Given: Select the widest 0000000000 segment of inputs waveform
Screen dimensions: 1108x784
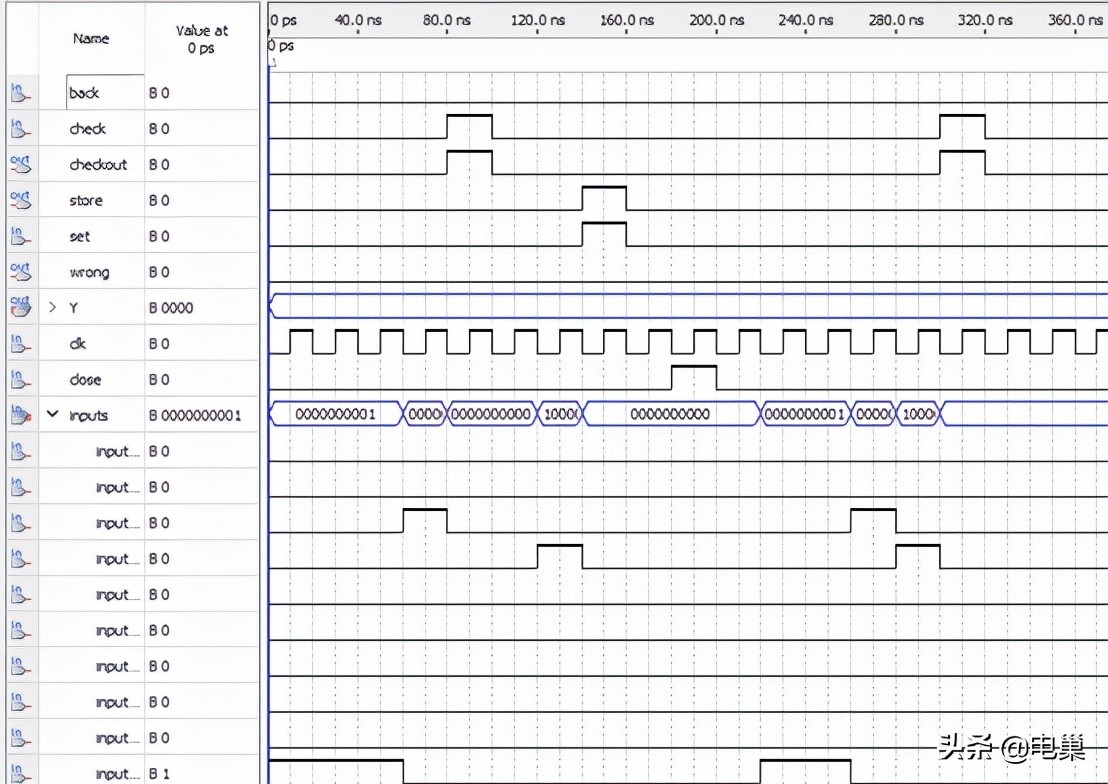Looking at the screenshot, I should tap(671, 414).
